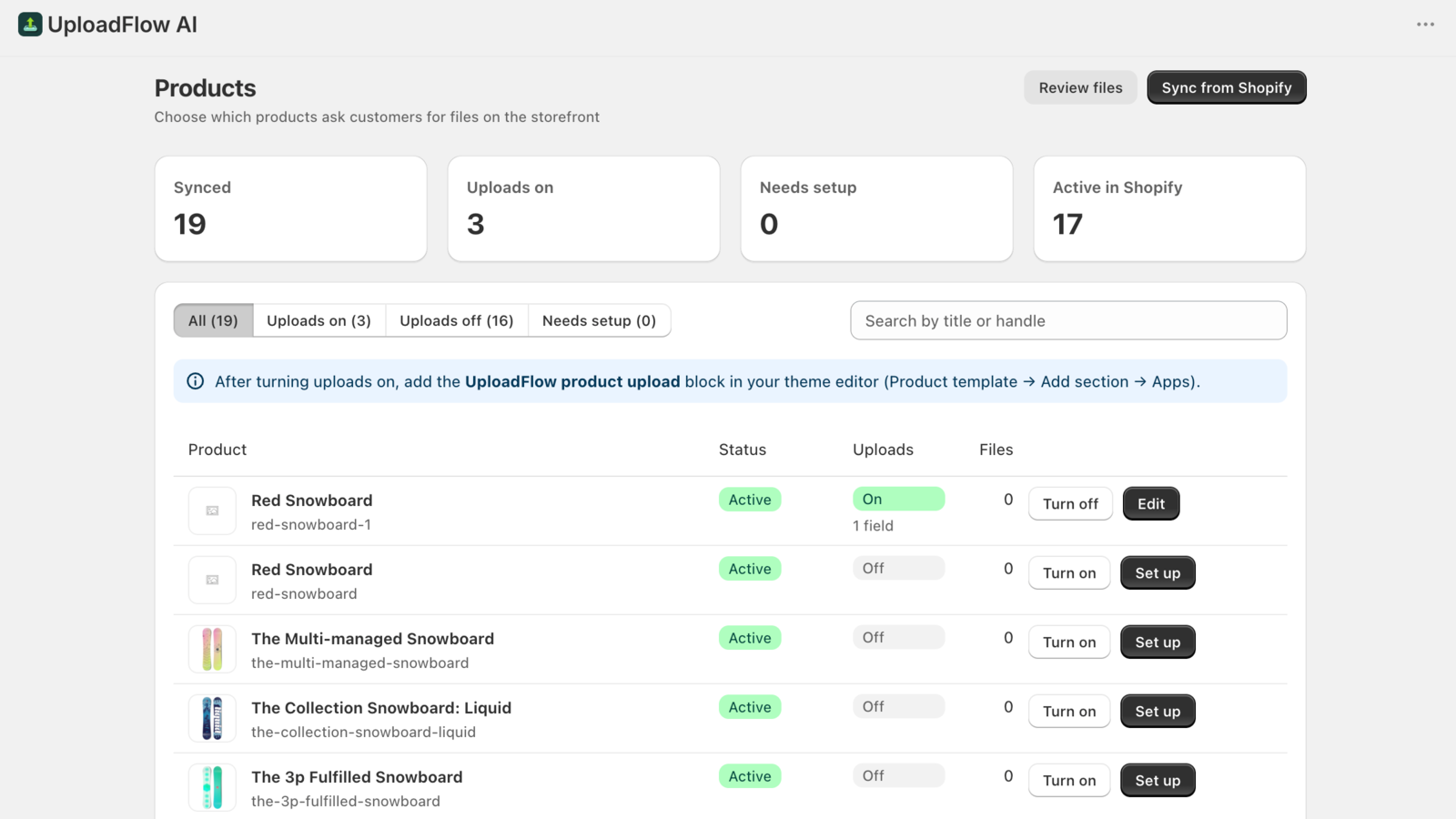Set up The Collection Snowboard: Liquid

point(1158,711)
